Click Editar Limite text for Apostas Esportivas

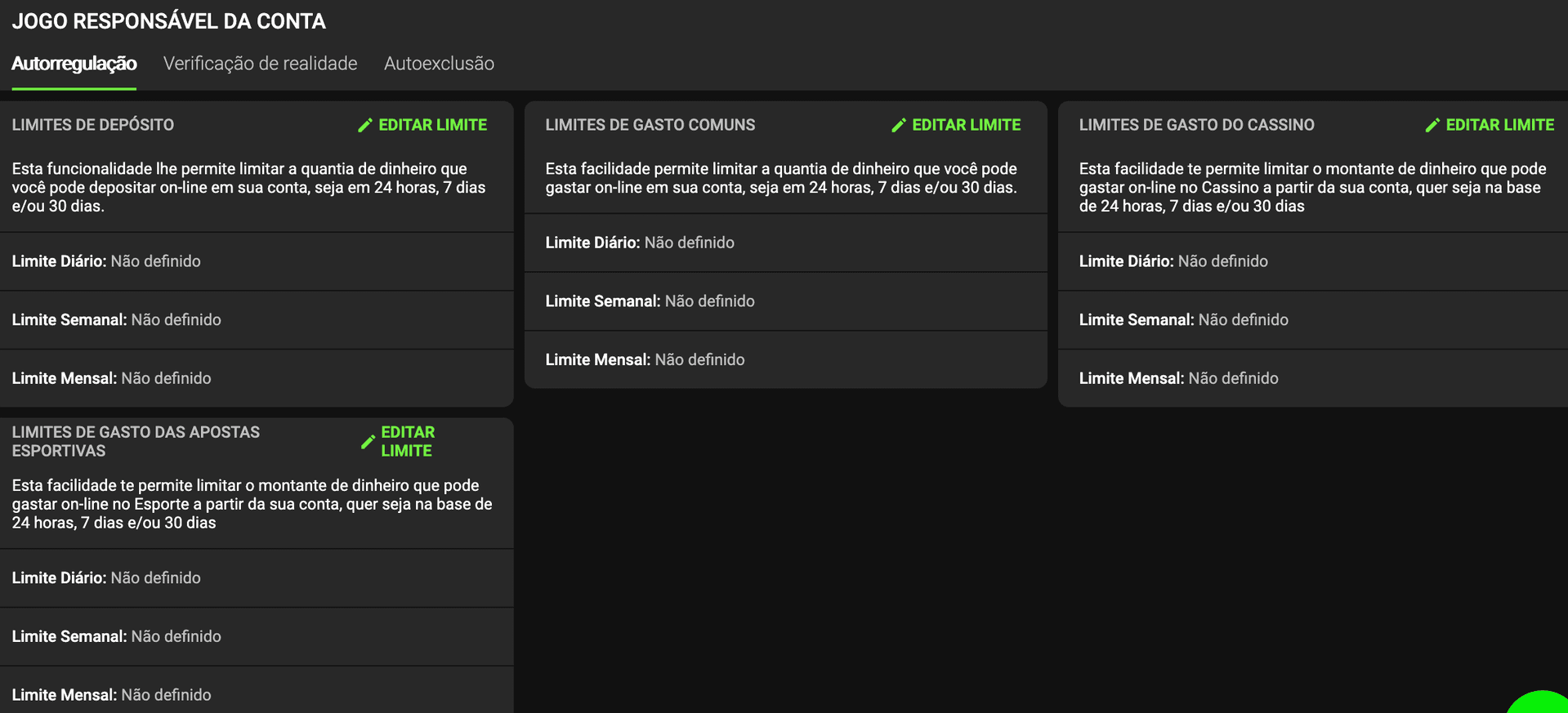tap(408, 441)
